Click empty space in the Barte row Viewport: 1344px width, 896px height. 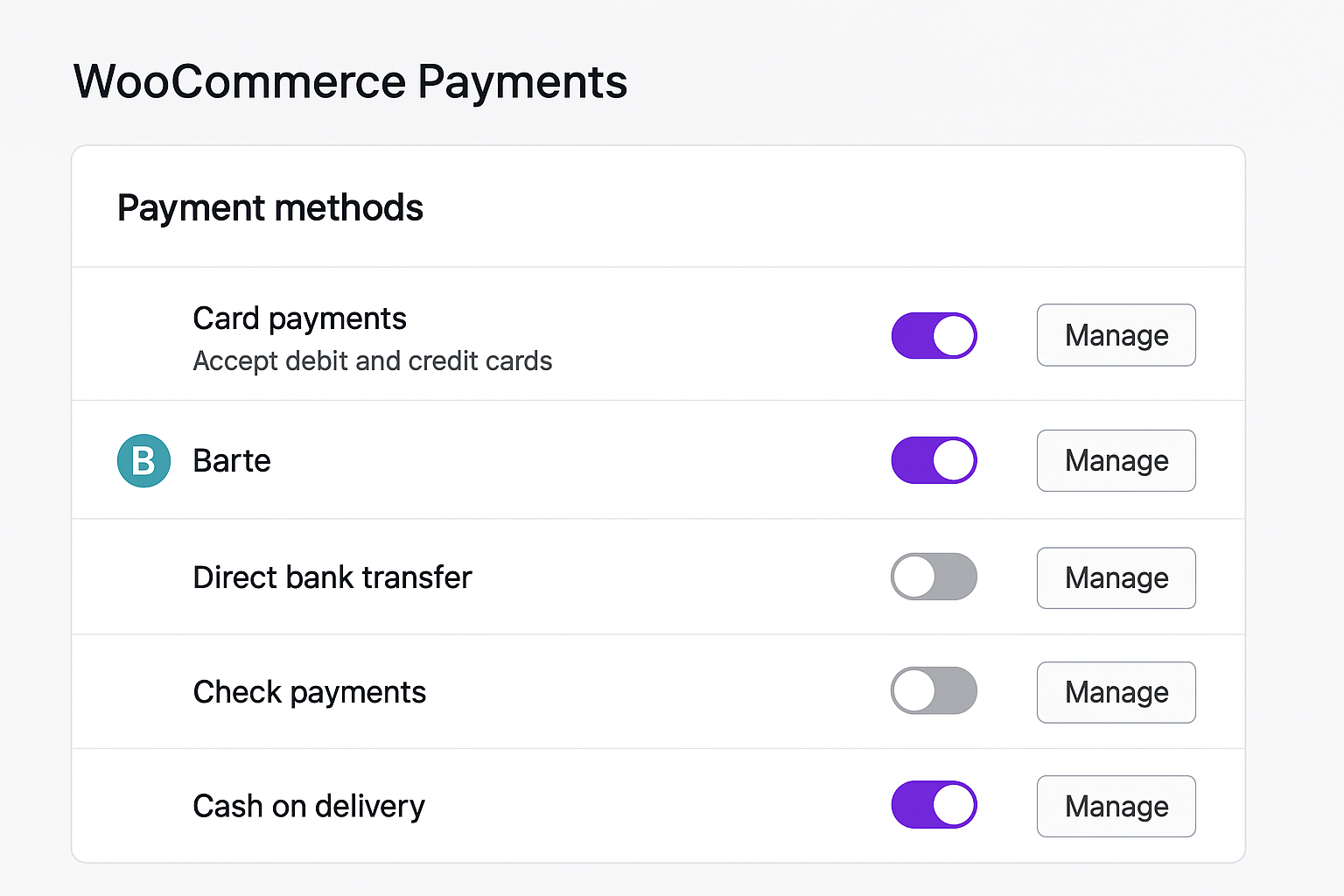(x=577, y=460)
